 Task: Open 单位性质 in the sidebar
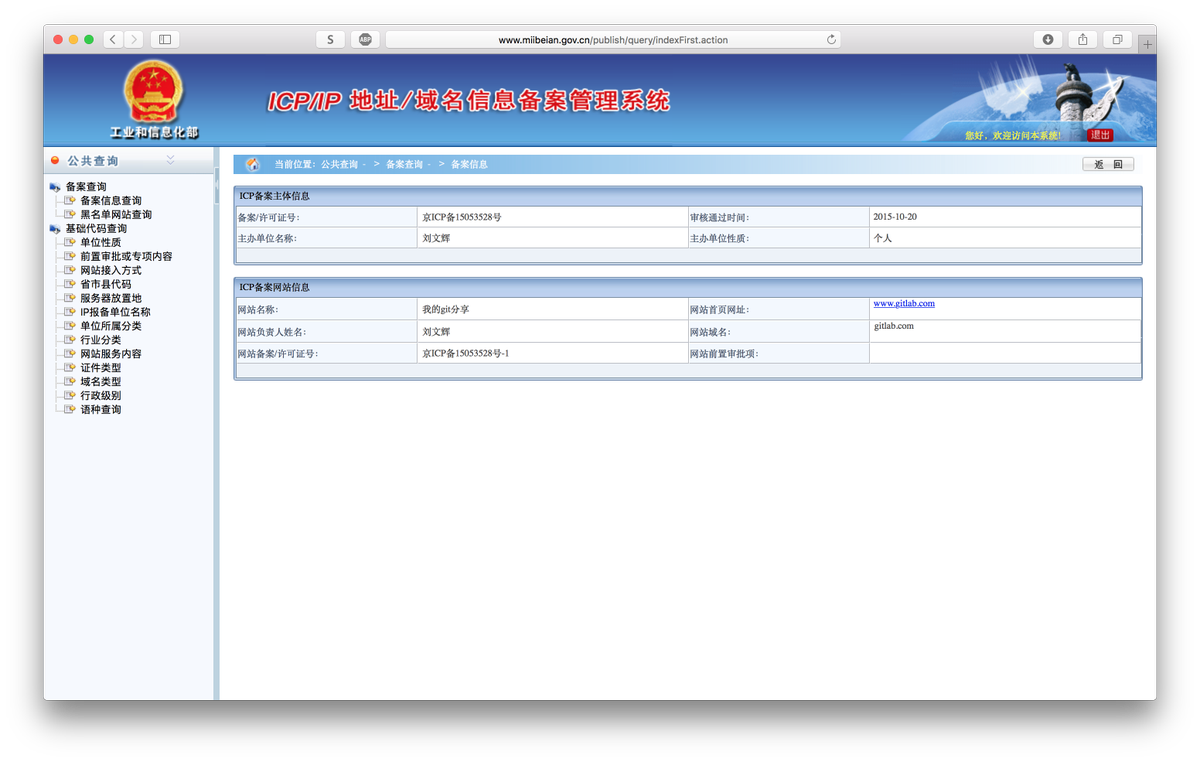101,243
